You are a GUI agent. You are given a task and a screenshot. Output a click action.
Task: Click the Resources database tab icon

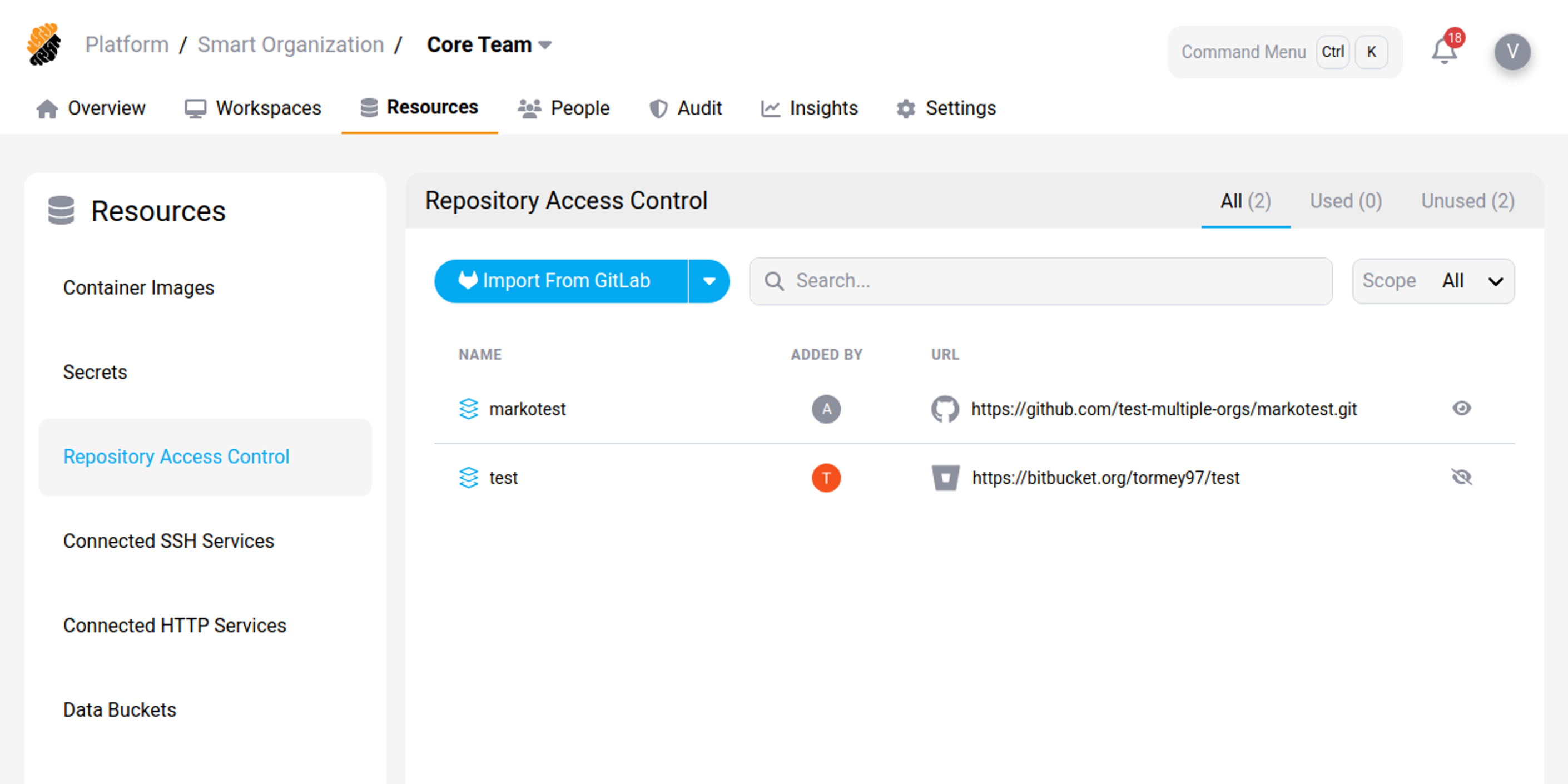coord(369,107)
